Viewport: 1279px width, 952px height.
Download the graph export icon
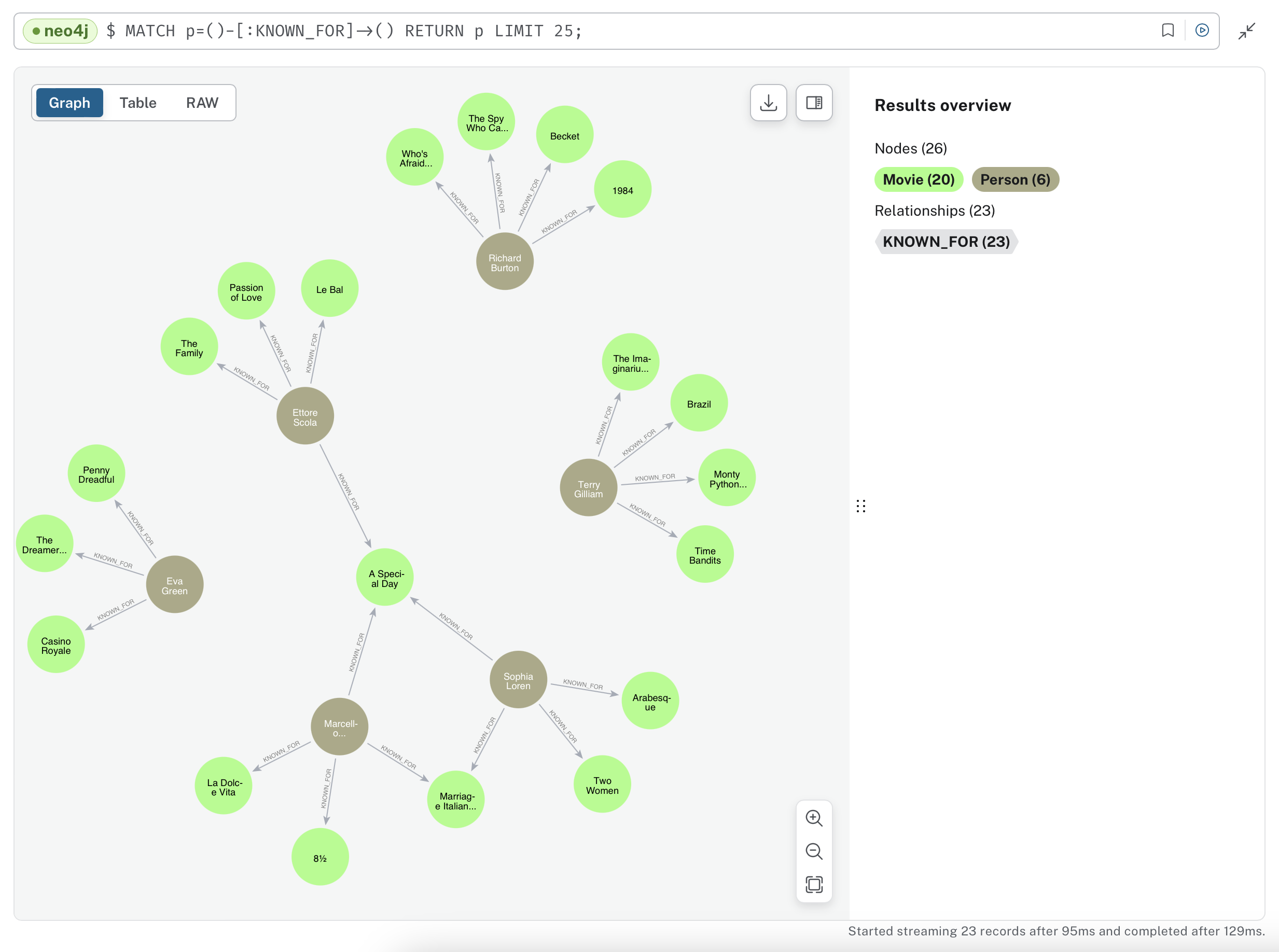(768, 103)
